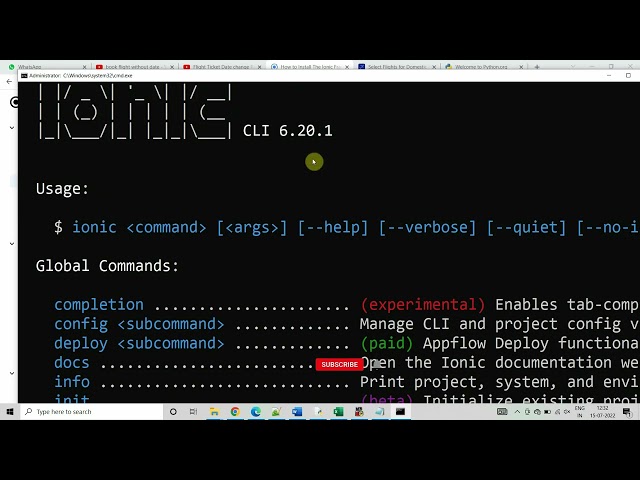Open a new browser tab
The image size is (640, 480).
pyautogui.click(x=537, y=67)
